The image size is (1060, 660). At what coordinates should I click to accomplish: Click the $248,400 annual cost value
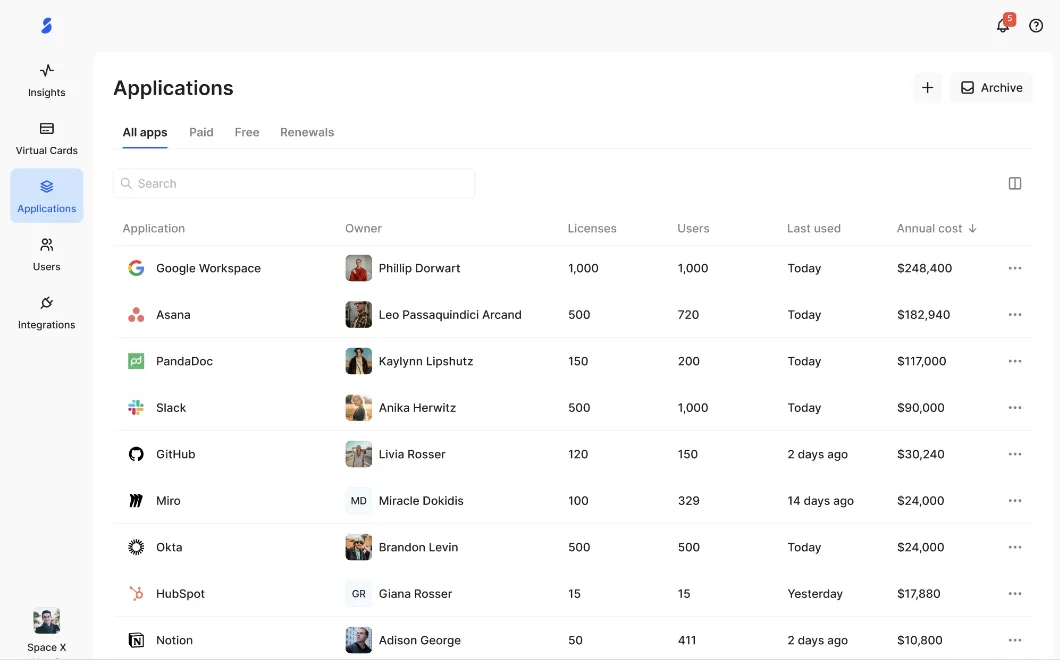pyautogui.click(x=924, y=268)
